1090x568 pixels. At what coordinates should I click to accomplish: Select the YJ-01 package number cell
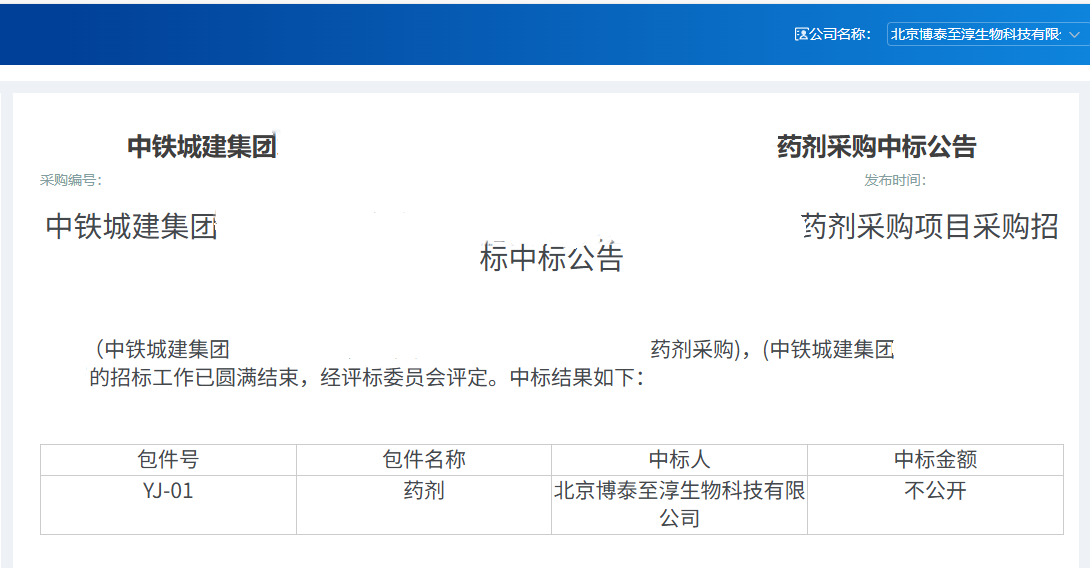coord(168,491)
